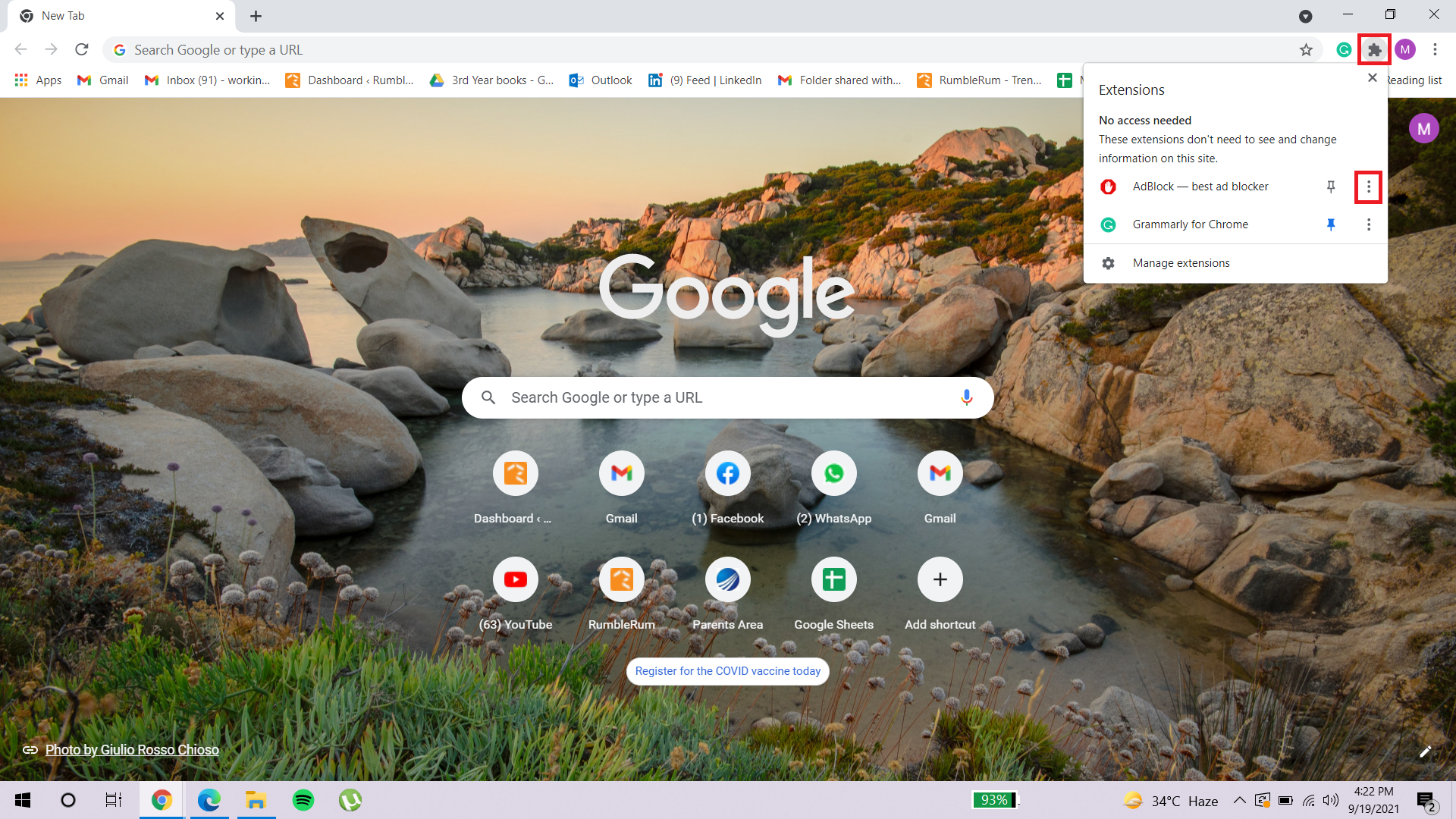Select AdBlock — best ad blocker entry
This screenshot has width=1456, height=819.
coord(1202,187)
